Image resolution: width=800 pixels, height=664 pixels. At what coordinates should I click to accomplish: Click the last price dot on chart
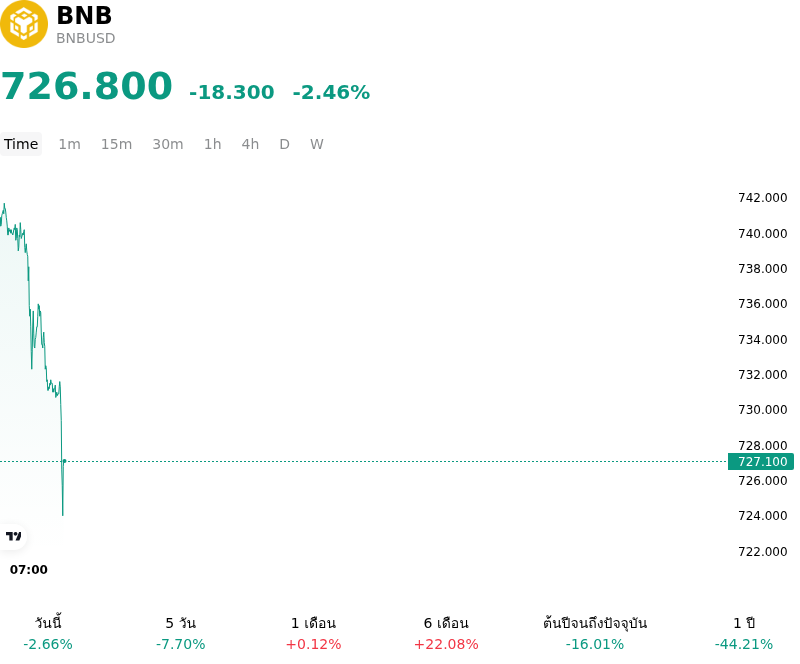(64, 461)
